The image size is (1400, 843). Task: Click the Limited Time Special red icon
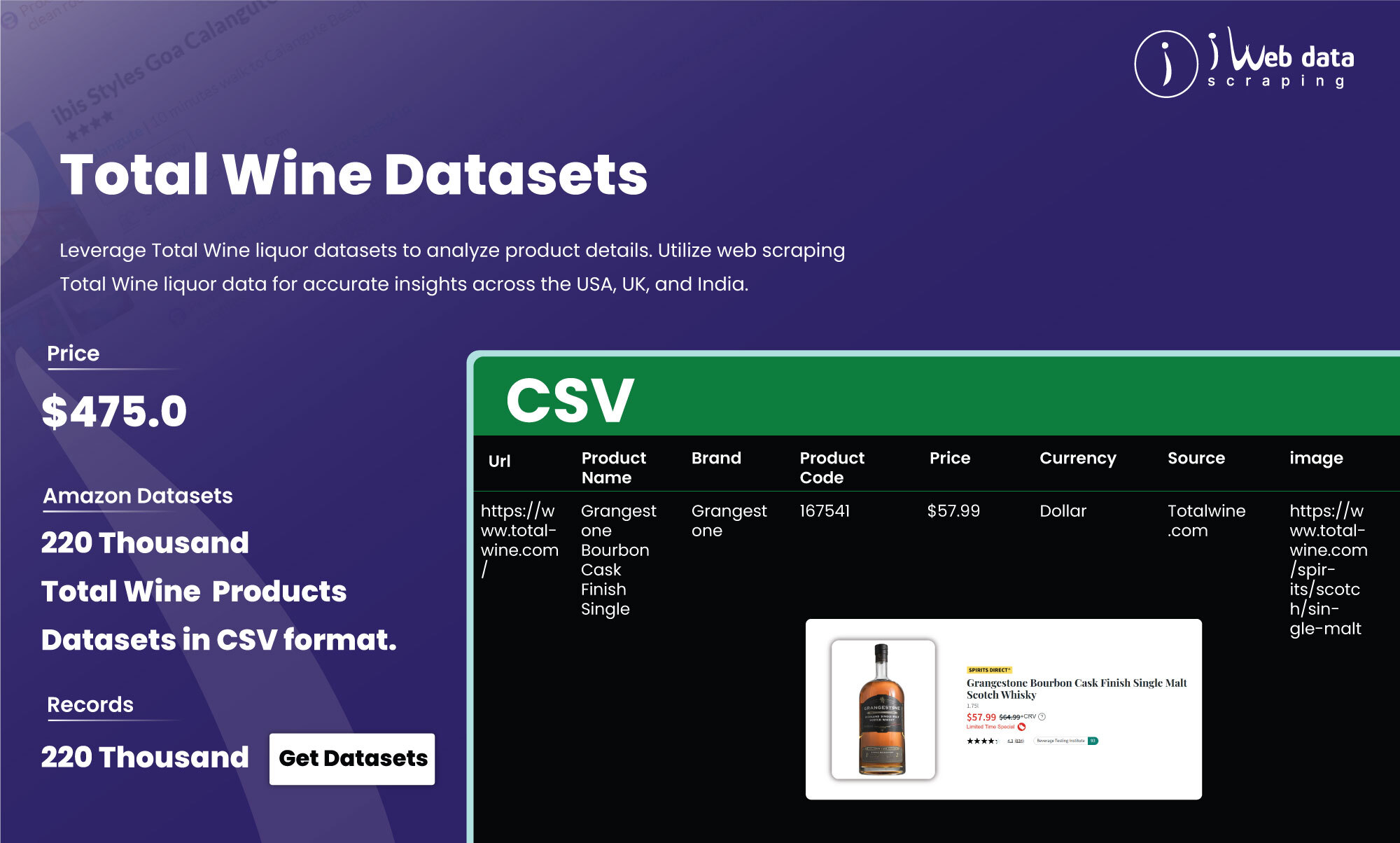pyautogui.click(x=1021, y=727)
